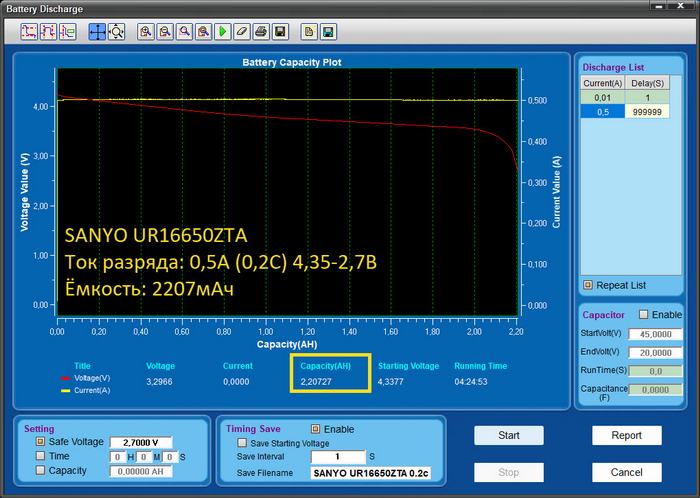700x498 pixels.
Task: Click the yellow document copy icon
Action: tap(309, 32)
